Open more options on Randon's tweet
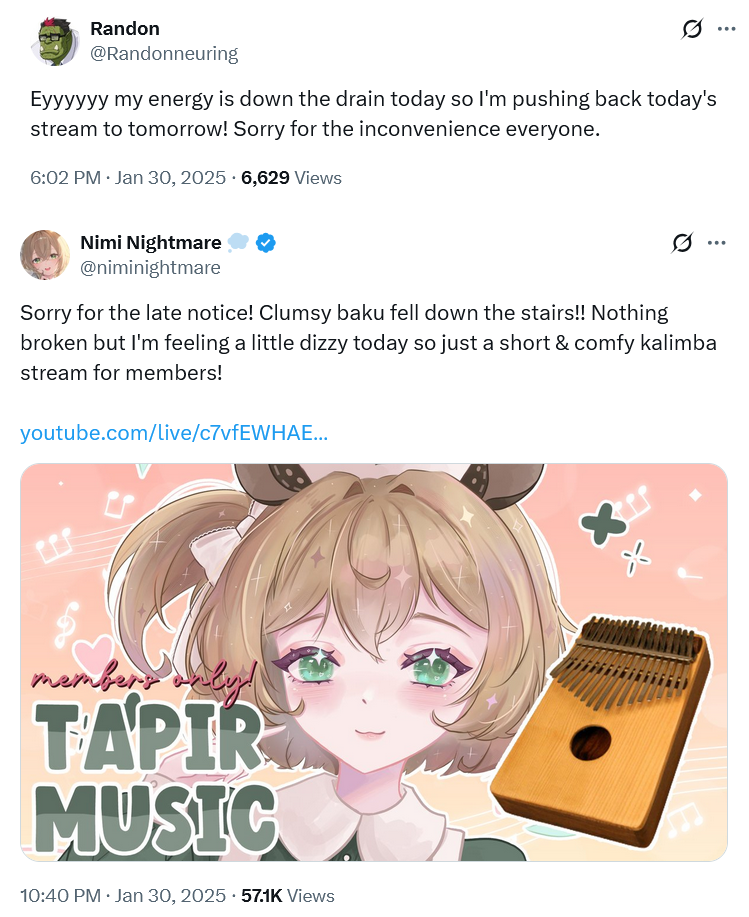Viewport: 749px width, 917px height. click(x=726, y=29)
